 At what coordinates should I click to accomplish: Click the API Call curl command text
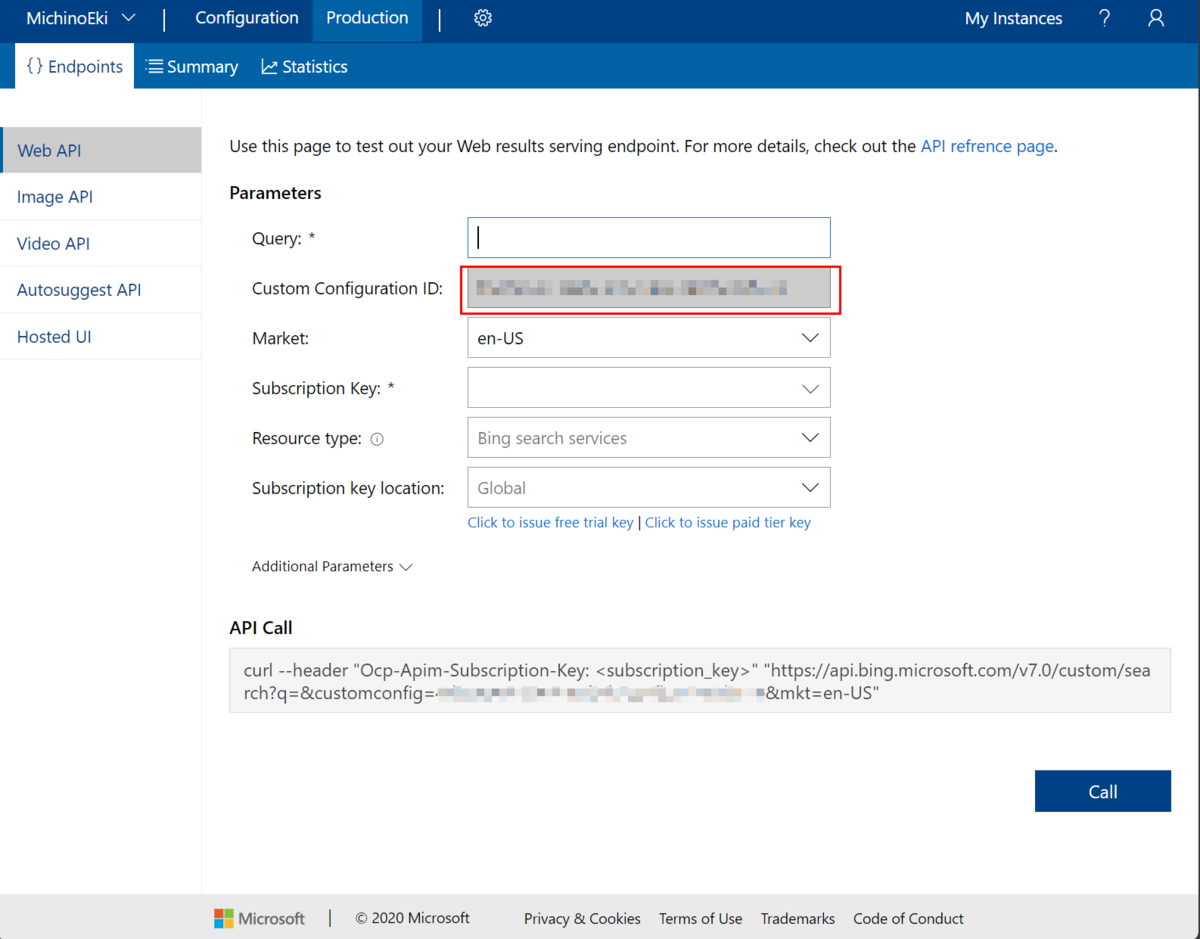tap(700, 681)
